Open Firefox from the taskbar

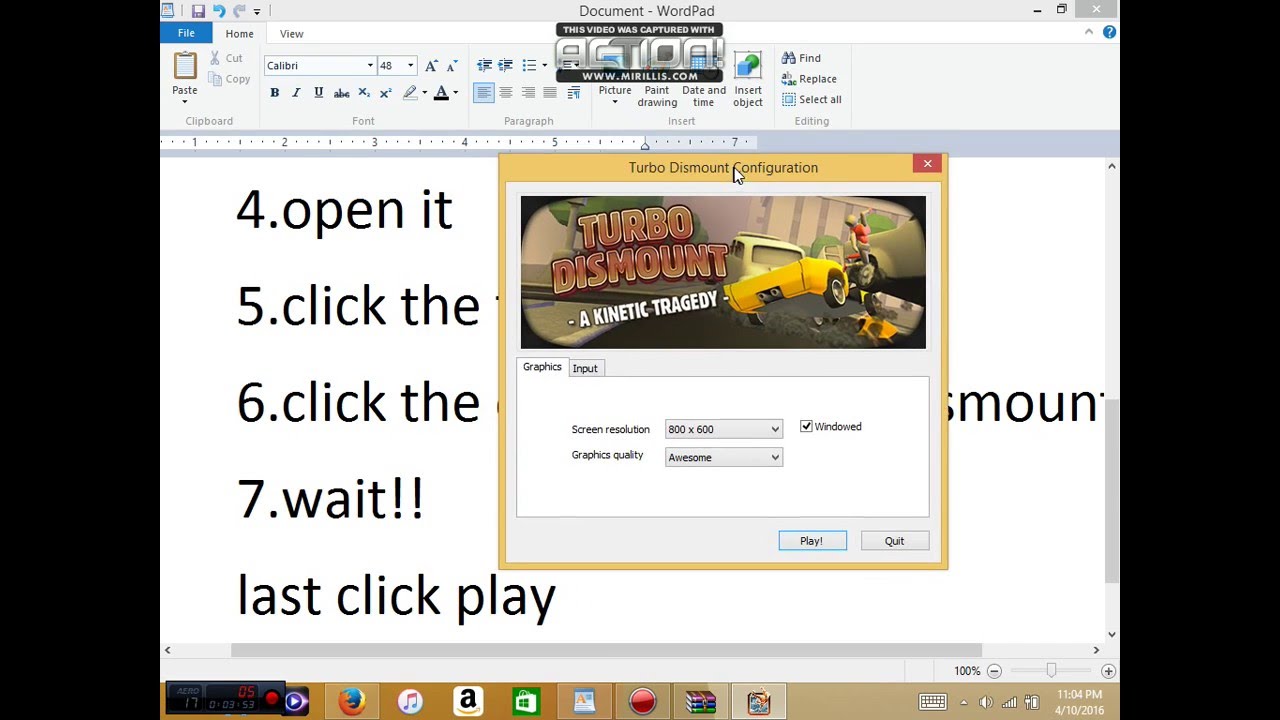click(351, 702)
